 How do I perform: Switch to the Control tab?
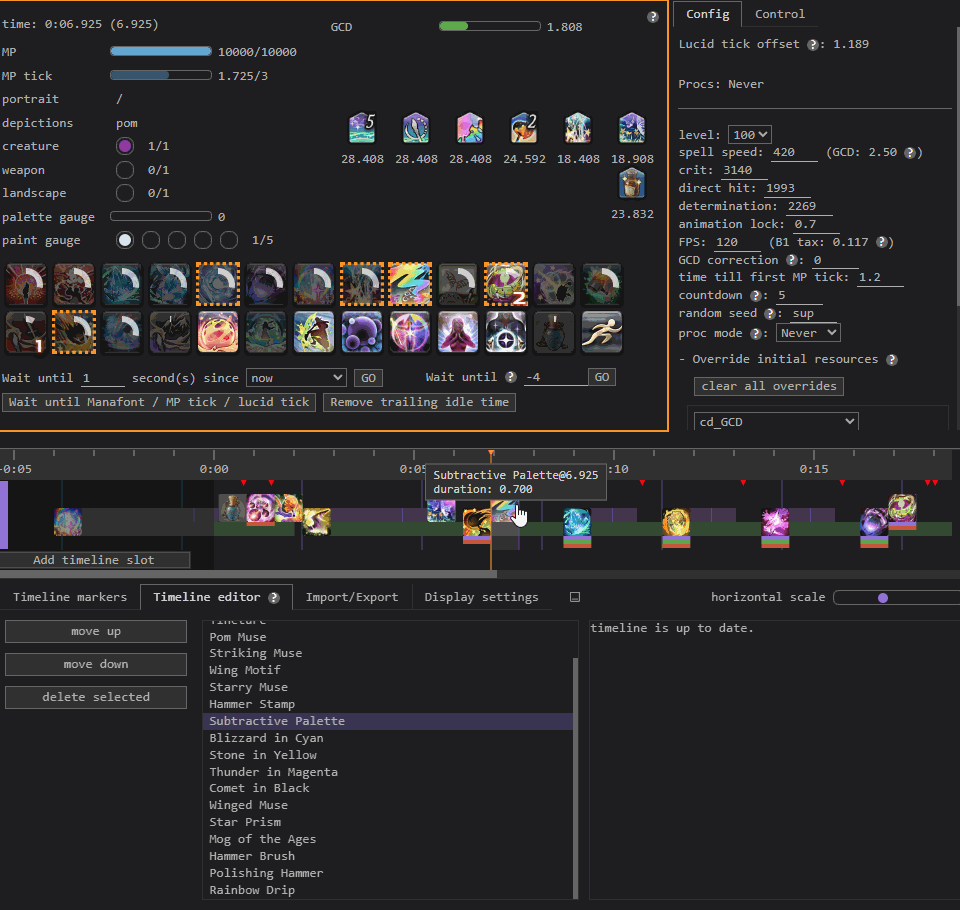tap(779, 14)
